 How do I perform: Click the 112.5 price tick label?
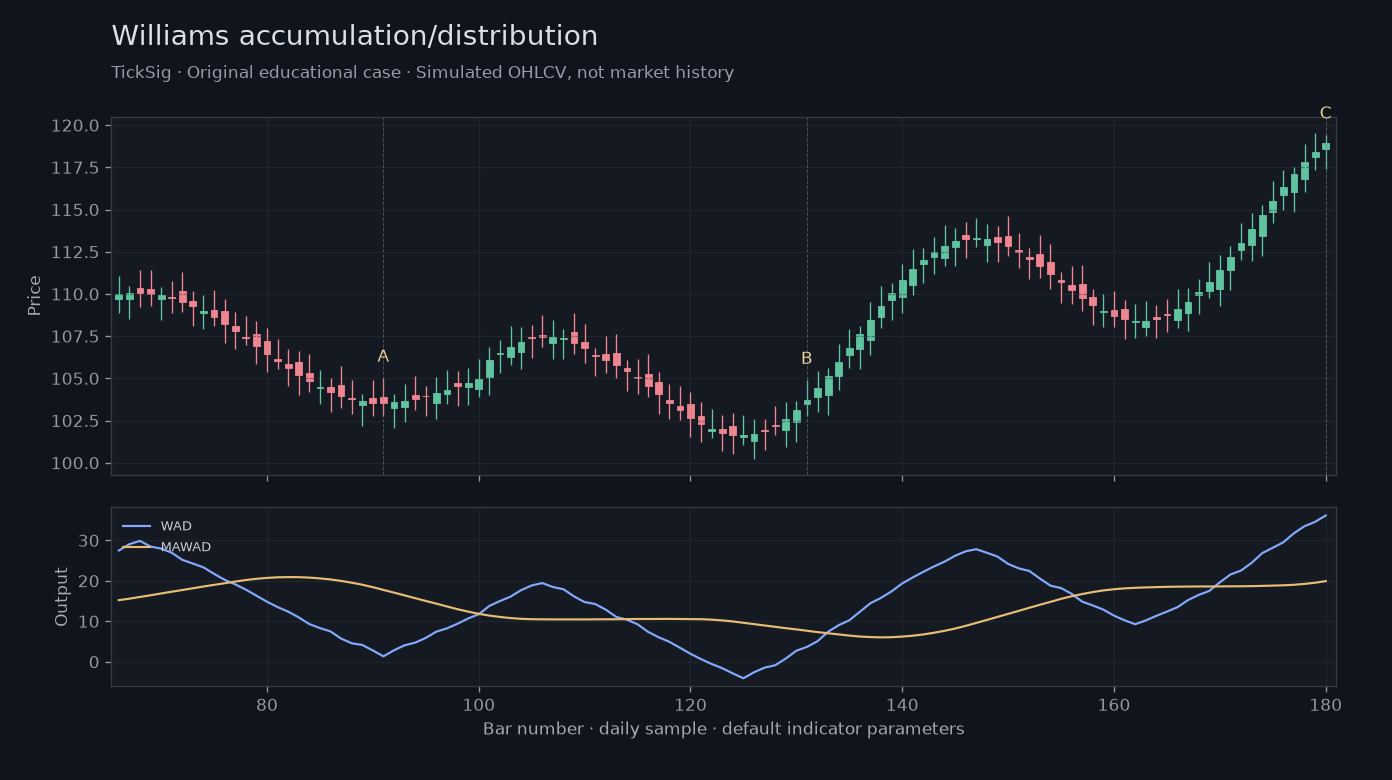coord(76,252)
